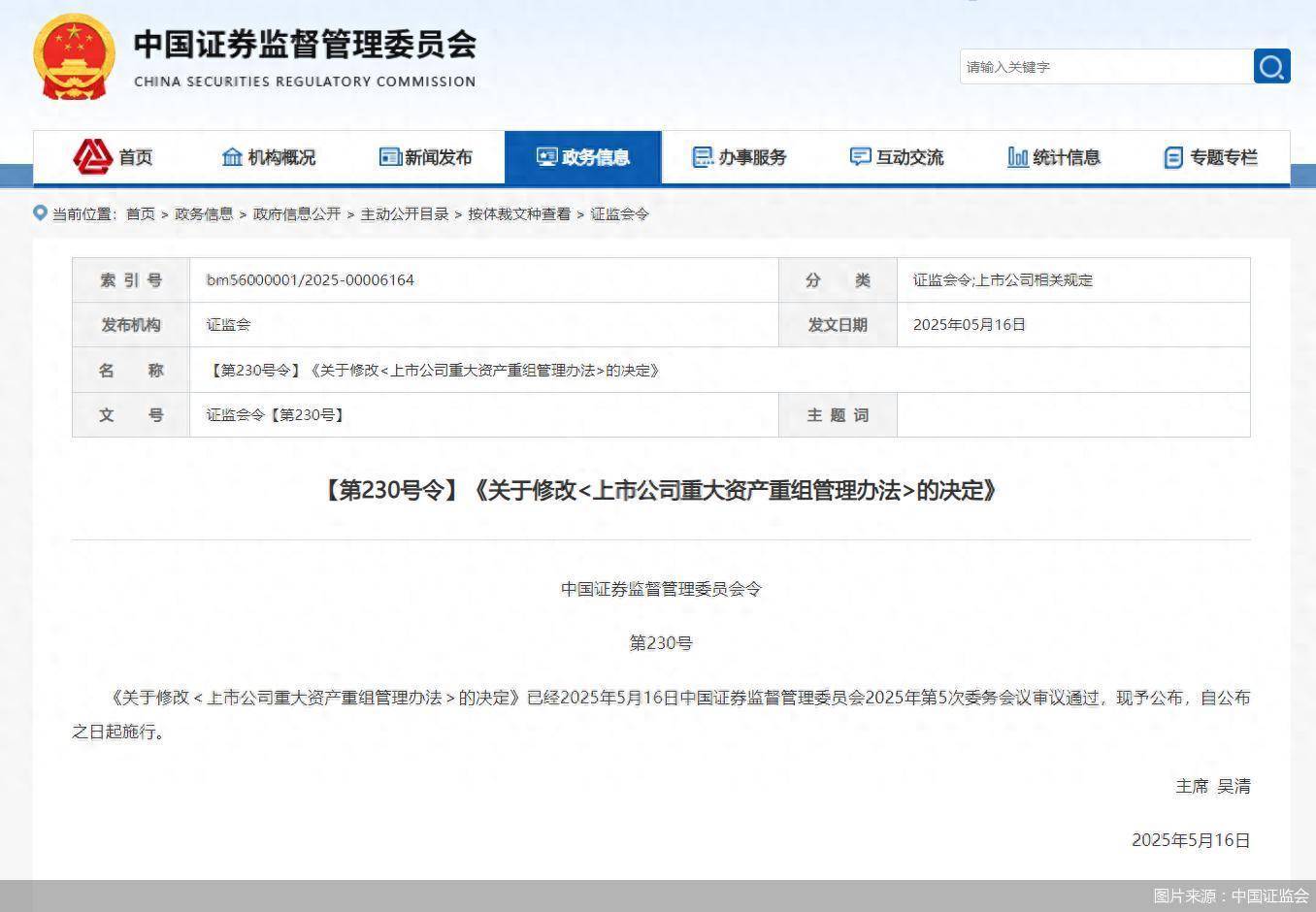Click breadcrumb link 主动公开目录

click(x=405, y=213)
